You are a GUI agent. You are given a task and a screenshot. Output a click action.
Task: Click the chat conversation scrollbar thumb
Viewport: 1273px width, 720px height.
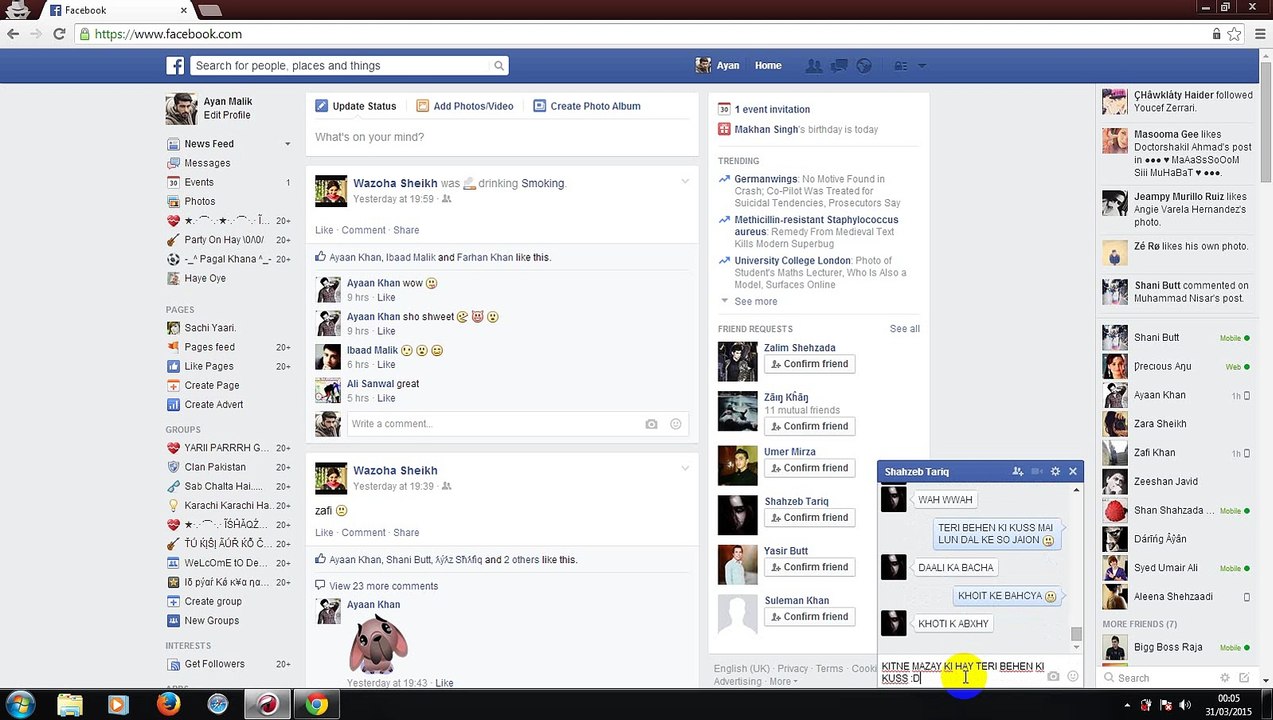tap(1076, 634)
